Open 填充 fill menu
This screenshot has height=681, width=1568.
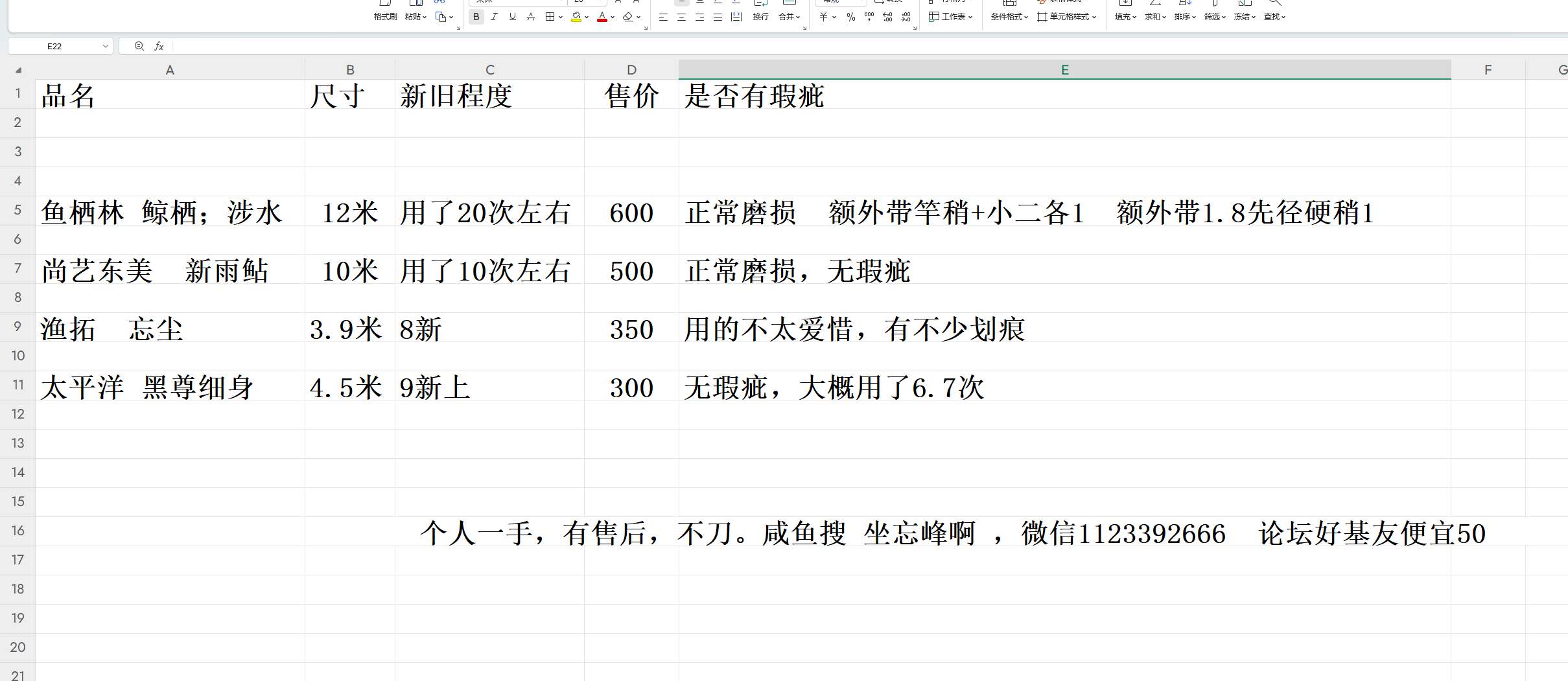[x=1125, y=17]
